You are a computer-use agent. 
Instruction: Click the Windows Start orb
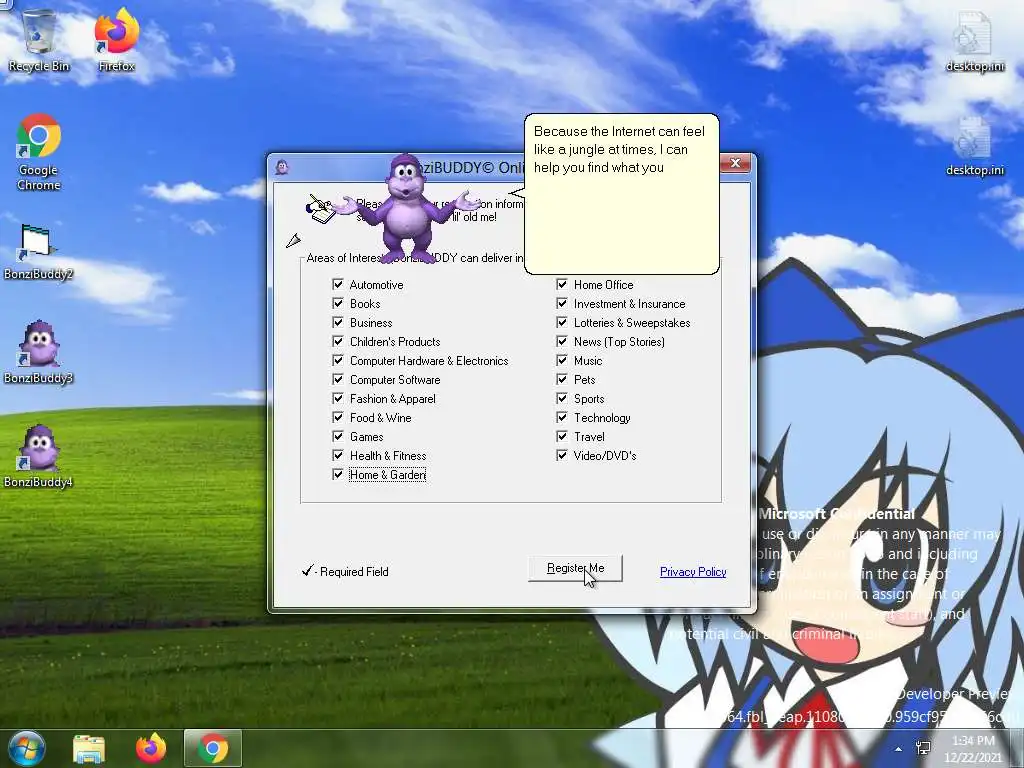click(27, 748)
